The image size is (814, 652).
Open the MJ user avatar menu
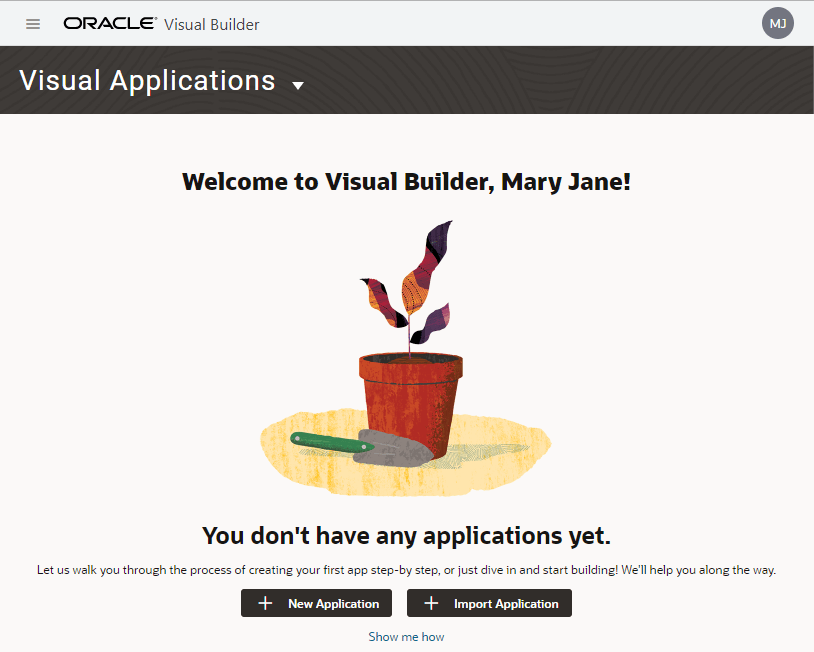click(777, 23)
